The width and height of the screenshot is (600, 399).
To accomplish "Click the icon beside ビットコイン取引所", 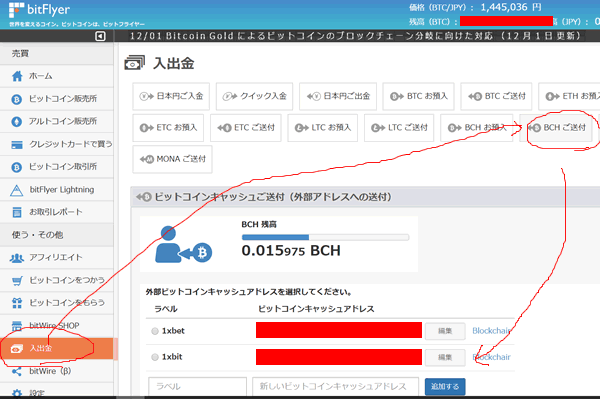I will pyautogui.click(x=16, y=167).
